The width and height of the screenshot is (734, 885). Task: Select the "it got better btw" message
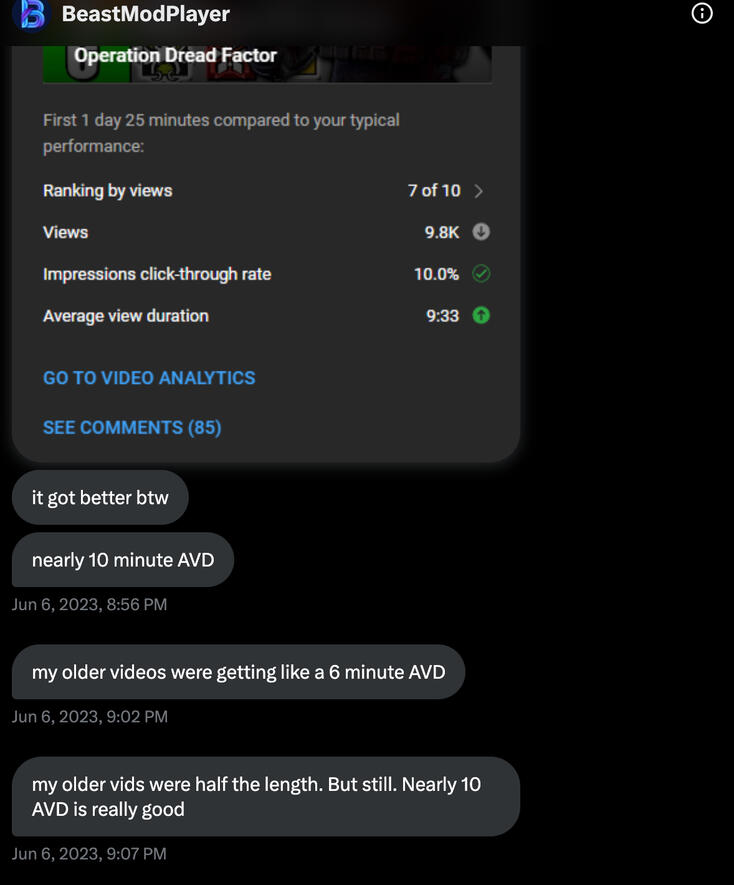point(100,498)
